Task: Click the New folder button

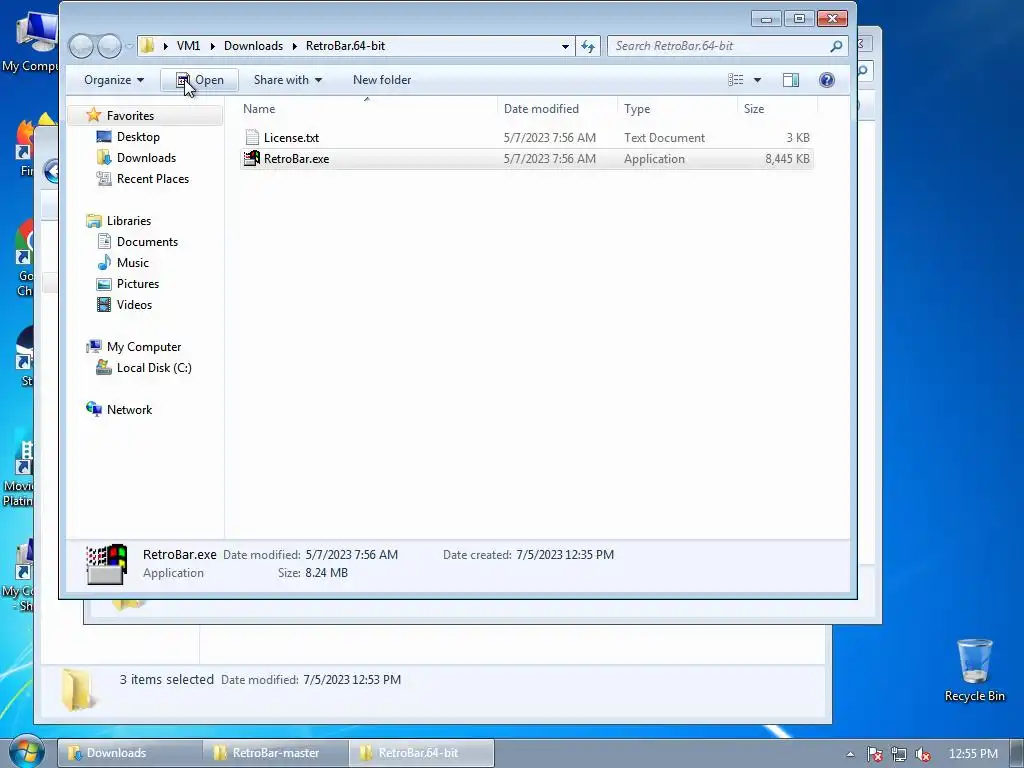Action: (382, 80)
